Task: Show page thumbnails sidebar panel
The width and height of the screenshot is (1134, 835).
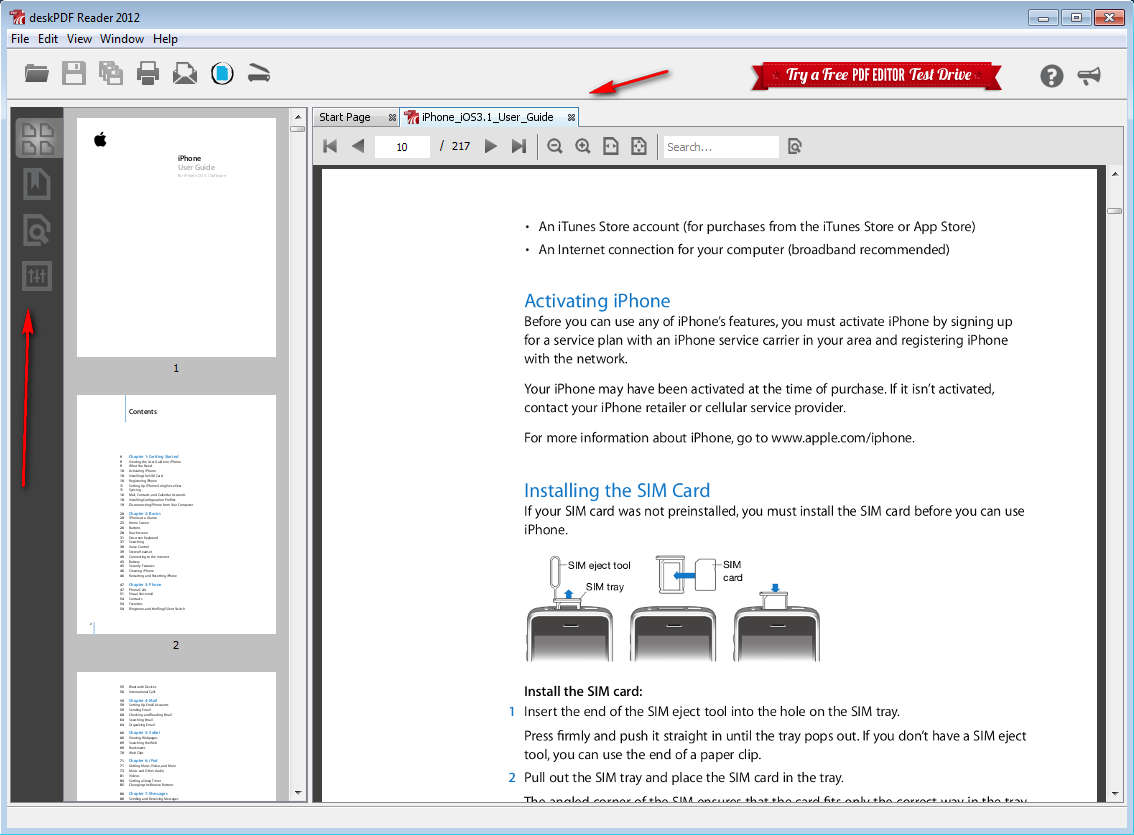Action: (x=38, y=138)
